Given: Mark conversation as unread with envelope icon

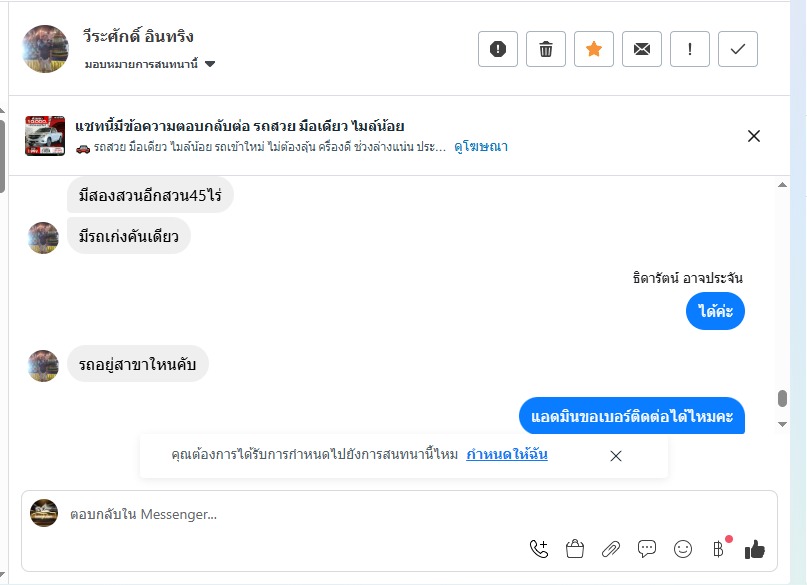Looking at the screenshot, I should click(x=642, y=49).
